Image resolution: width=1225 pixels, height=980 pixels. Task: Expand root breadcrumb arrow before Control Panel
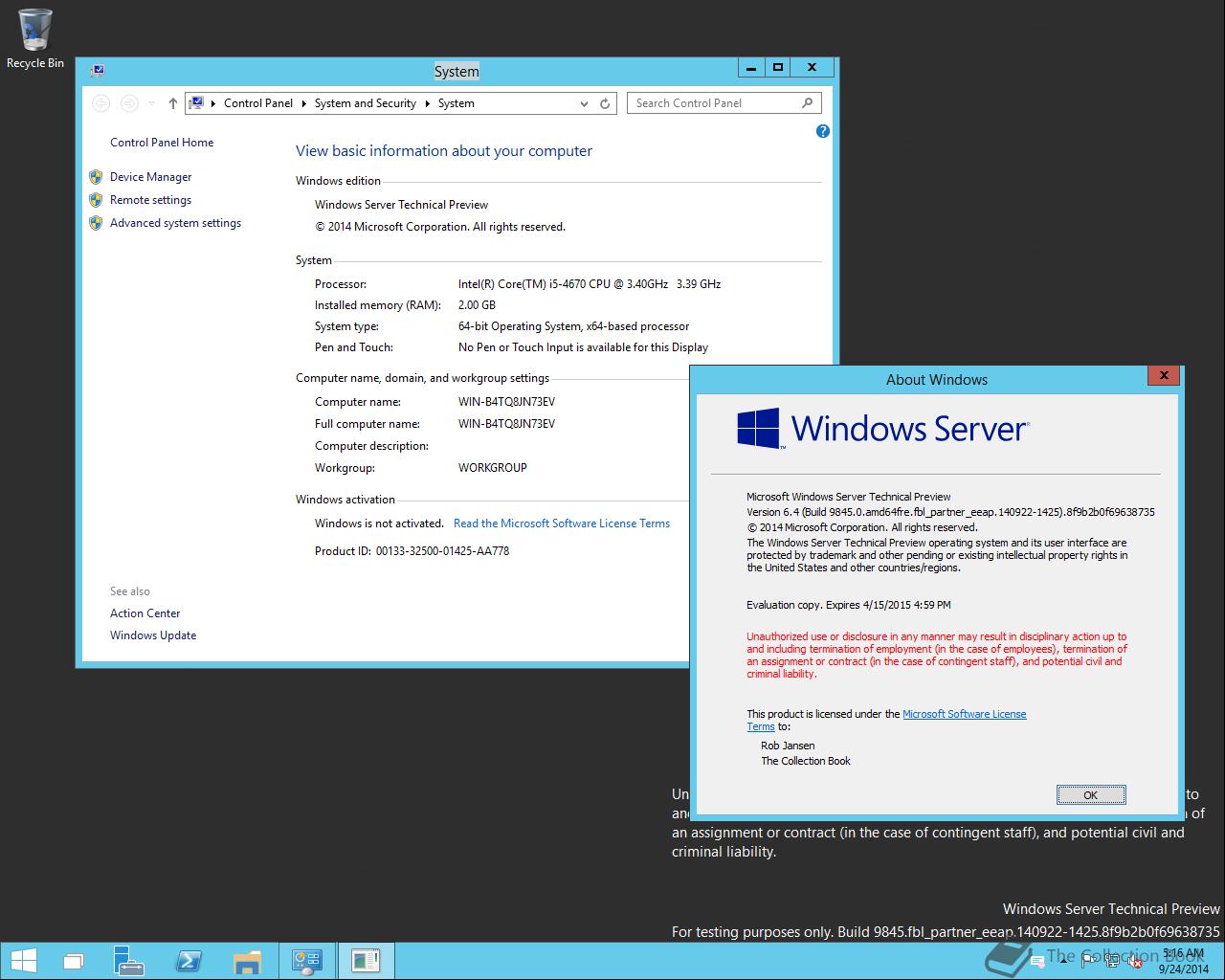pyautogui.click(x=213, y=103)
